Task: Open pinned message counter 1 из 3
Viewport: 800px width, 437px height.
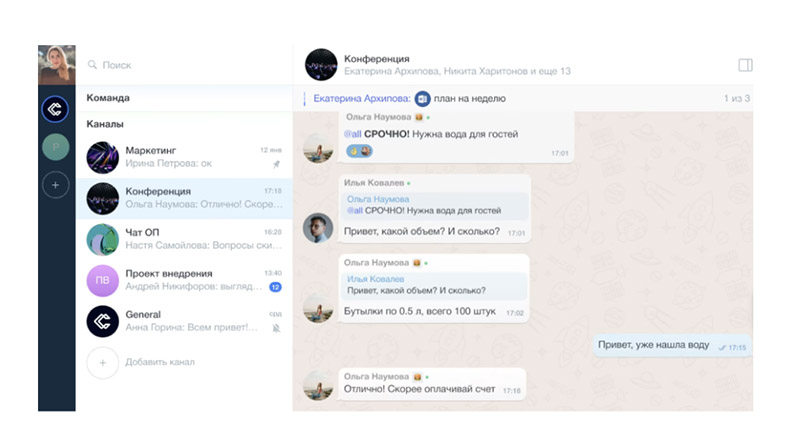Action: (x=737, y=98)
